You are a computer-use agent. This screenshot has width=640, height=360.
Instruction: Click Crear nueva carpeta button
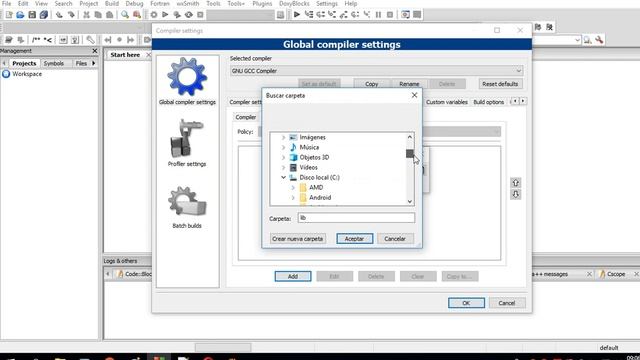coord(298,239)
